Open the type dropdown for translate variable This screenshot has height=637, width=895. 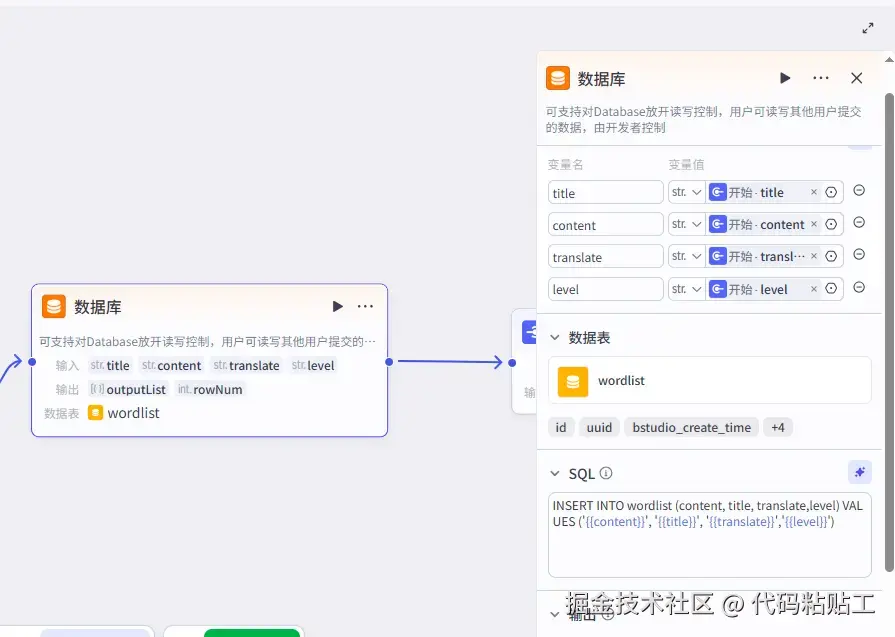point(687,256)
